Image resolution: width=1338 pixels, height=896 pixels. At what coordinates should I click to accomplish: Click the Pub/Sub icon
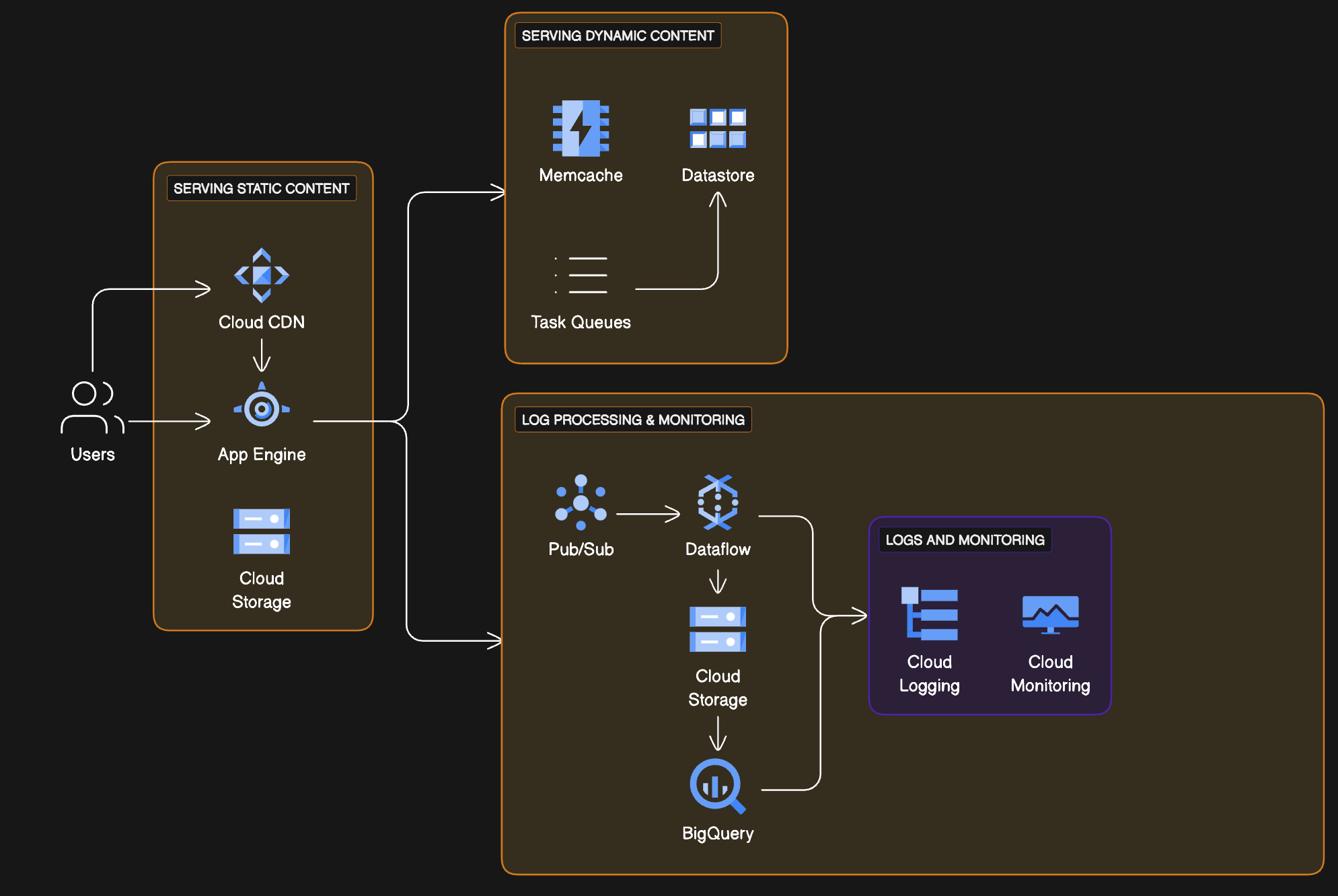click(581, 502)
